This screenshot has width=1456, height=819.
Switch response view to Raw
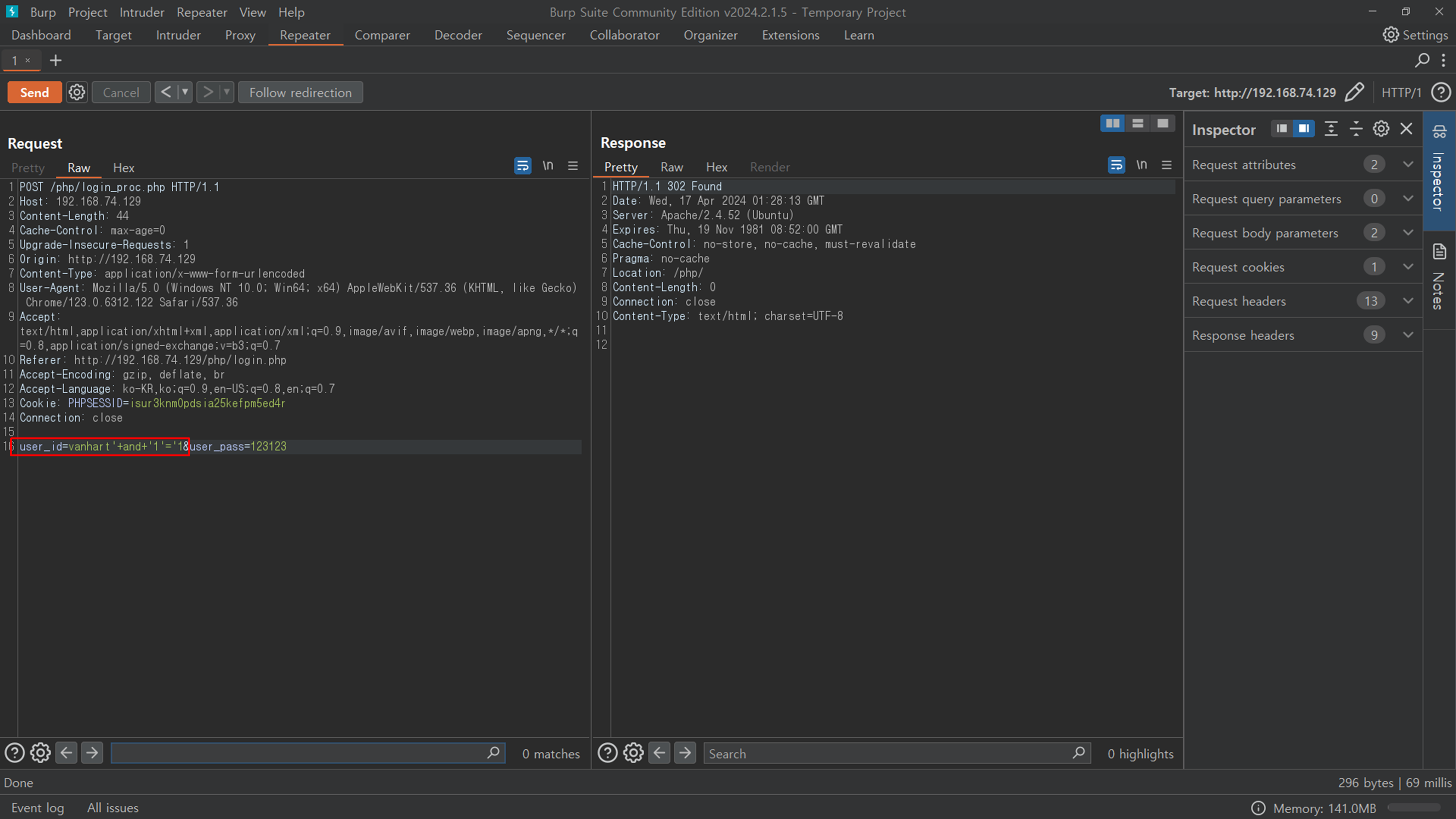tap(672, 167)
